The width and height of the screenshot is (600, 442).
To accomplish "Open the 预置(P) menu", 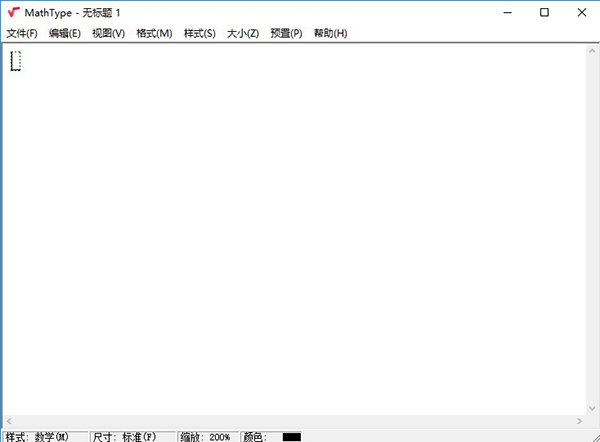I will 286,34.
